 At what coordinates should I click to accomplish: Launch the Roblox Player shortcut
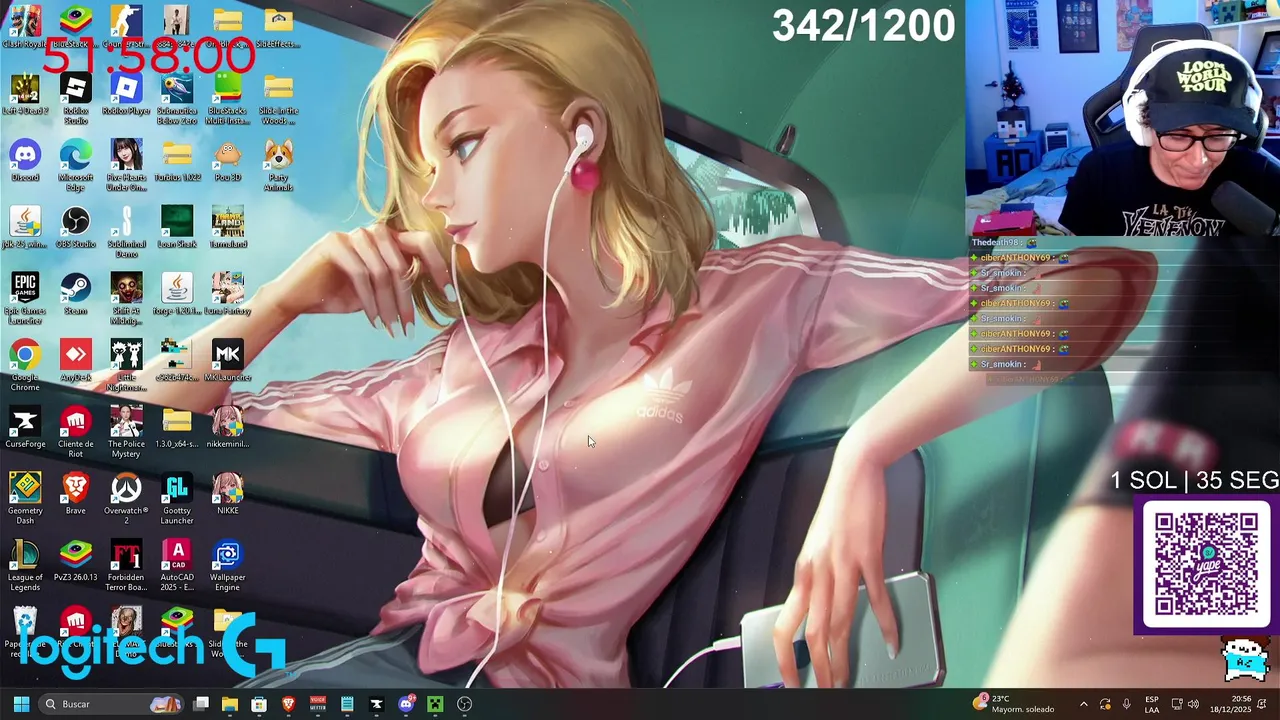(126, 94)
